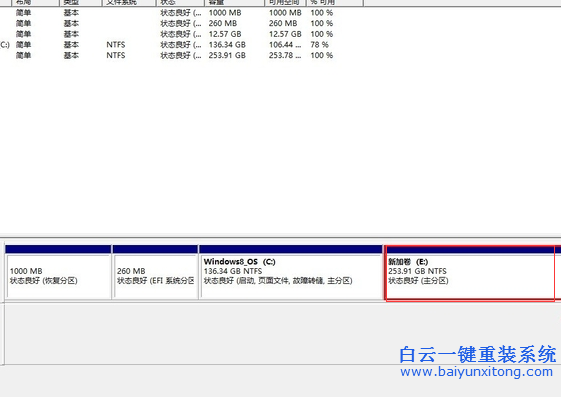This screenshot has width=561, height=397.
Task: Click 100 % cell in 253.91 GB row
Action: pyautogui.click(x=322, y=55)
